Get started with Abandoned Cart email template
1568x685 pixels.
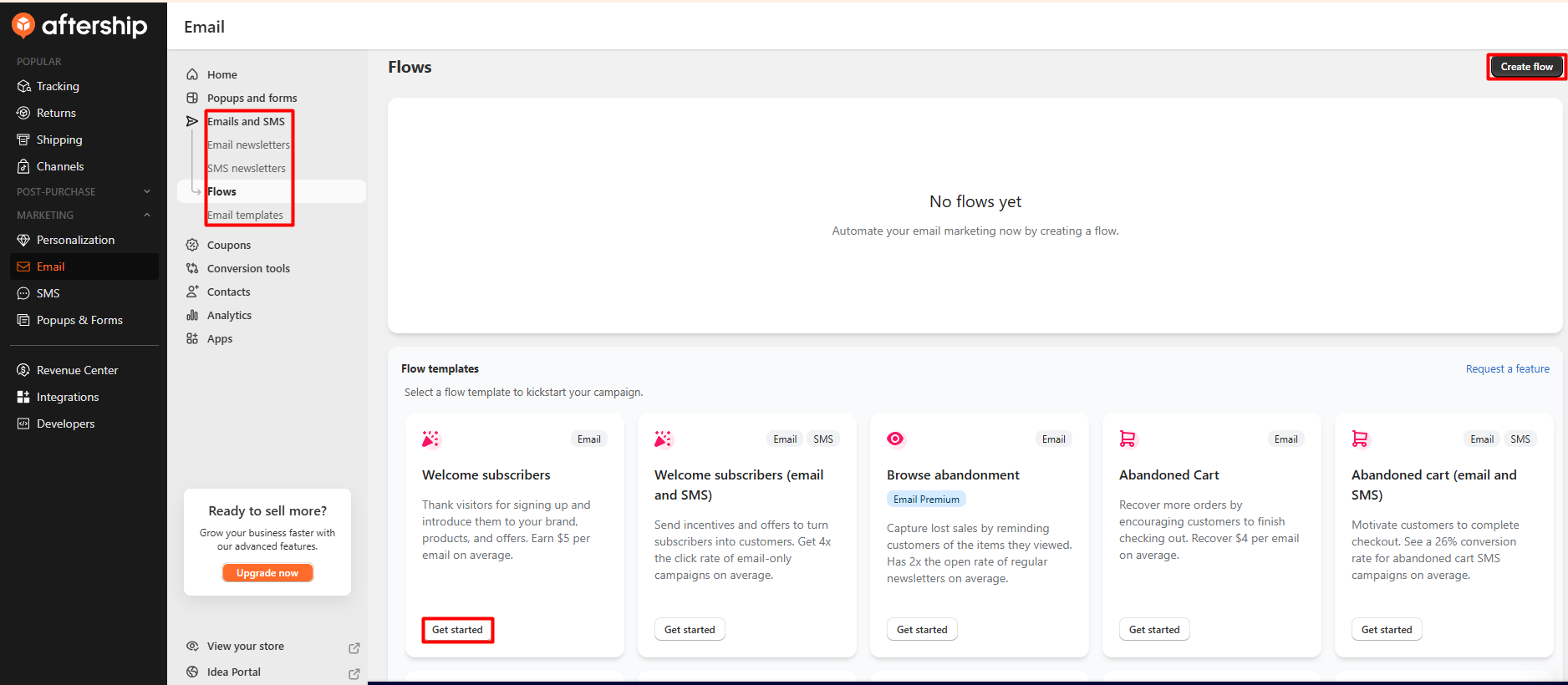[x=1154, y=630]
